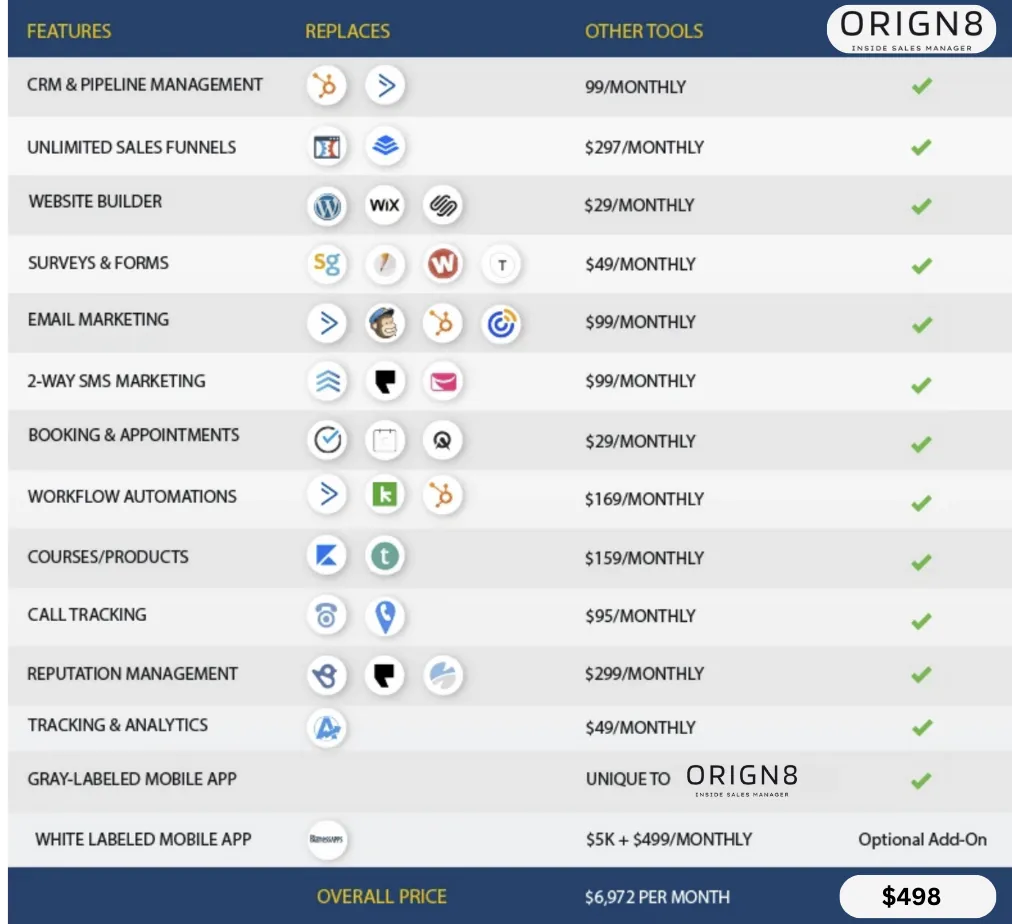The image size is (1012, 924).
Task: Select the "$95/MONTHLY" price
Action: tap(640, 616)
